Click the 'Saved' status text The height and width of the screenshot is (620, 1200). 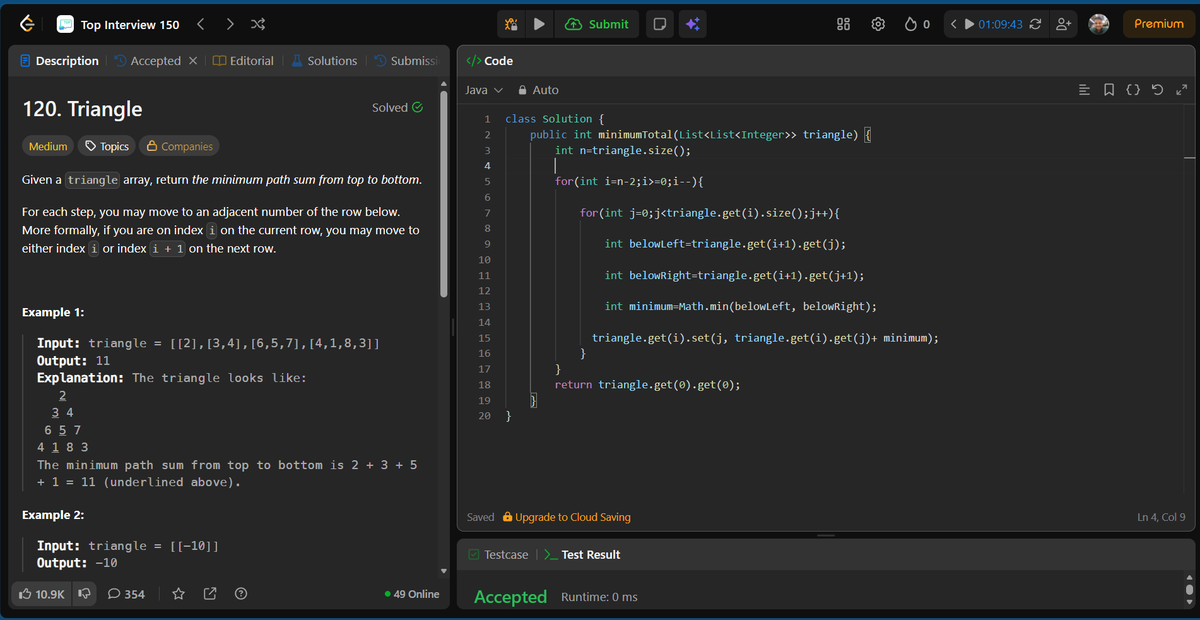[481, 517]
